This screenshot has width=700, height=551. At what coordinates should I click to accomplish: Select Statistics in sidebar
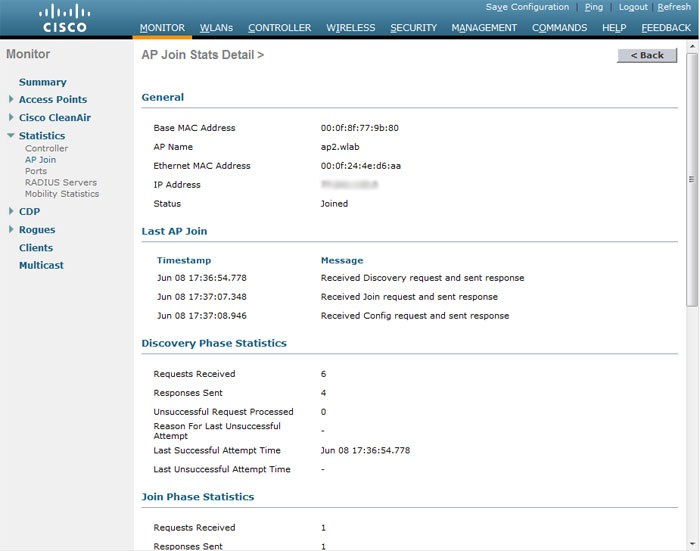pos(42,136)
